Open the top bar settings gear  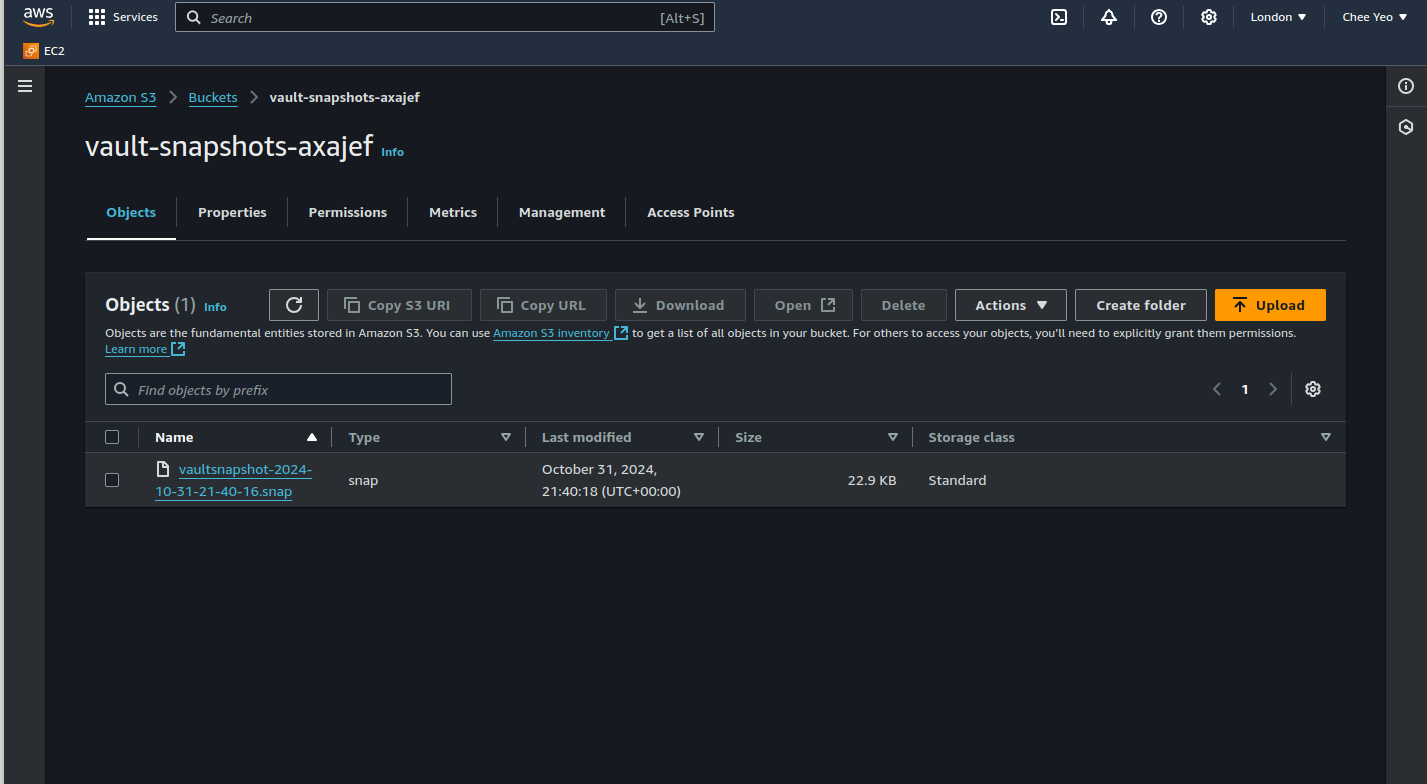1209,17
